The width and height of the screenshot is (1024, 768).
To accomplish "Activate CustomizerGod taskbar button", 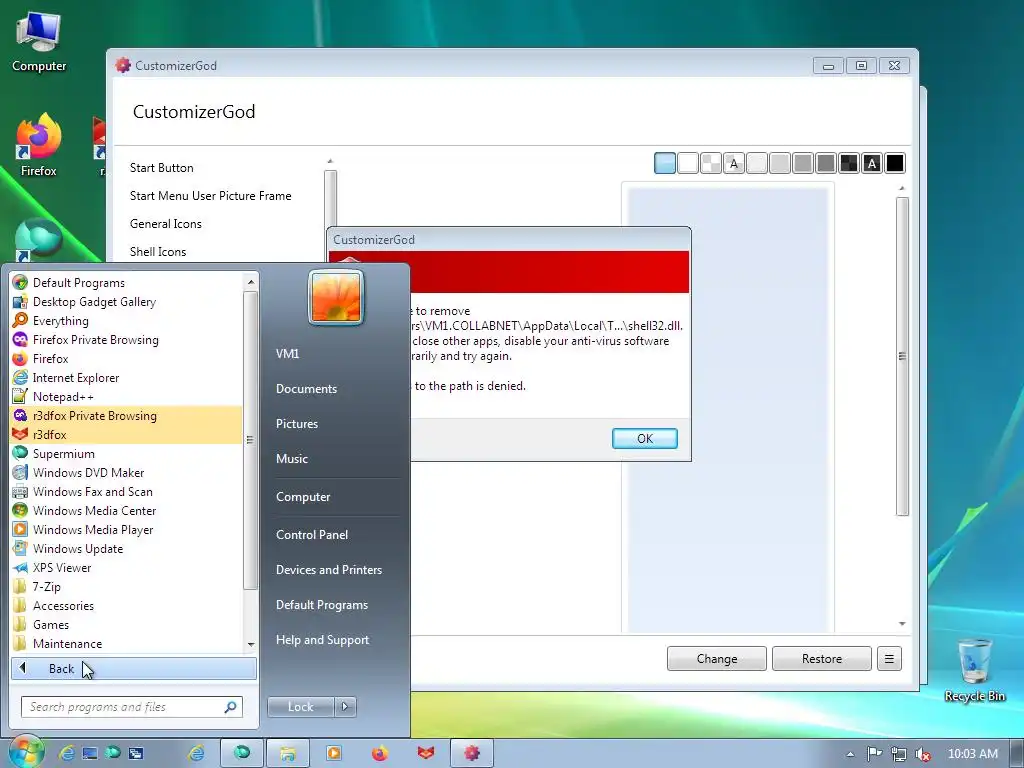I will tap(472, 753).
